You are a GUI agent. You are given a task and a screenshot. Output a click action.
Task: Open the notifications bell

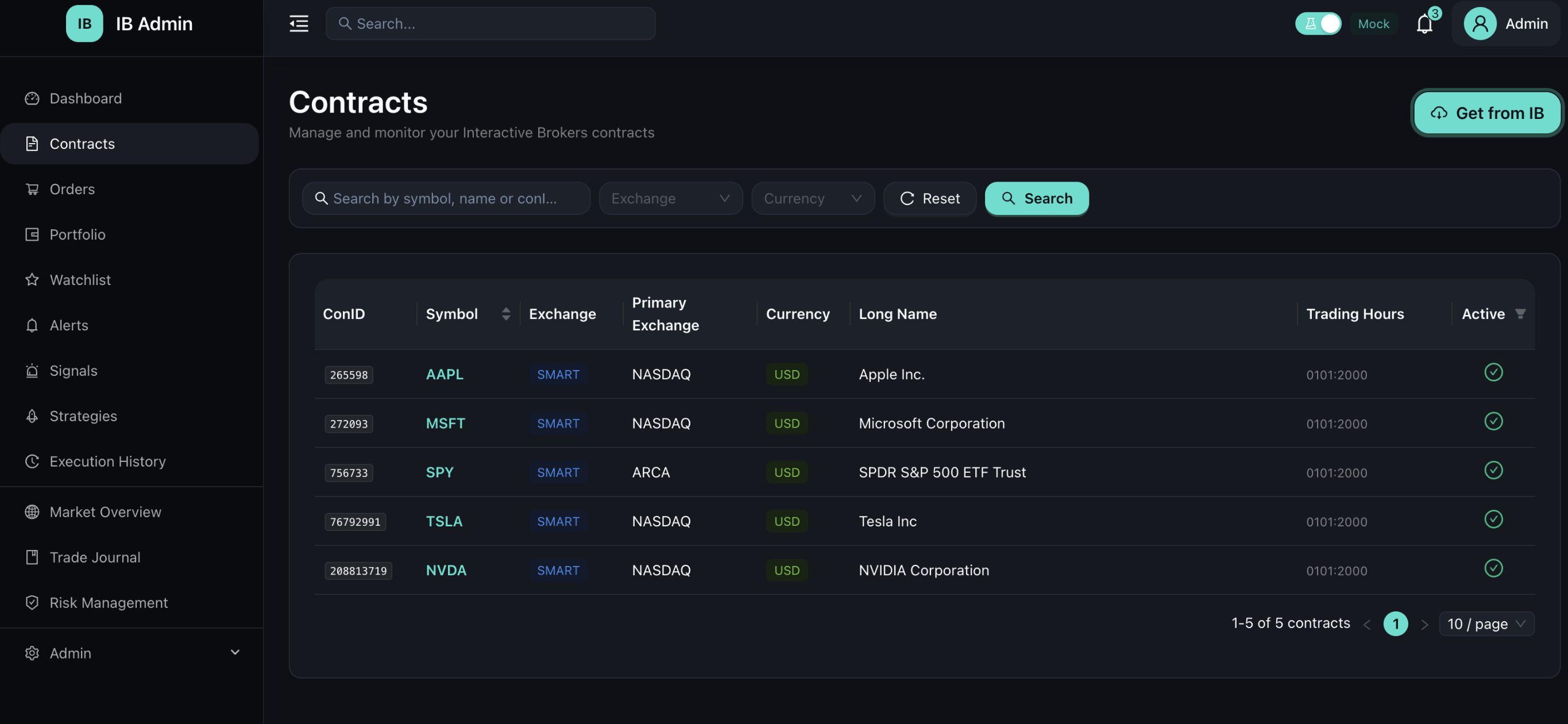1424,24
